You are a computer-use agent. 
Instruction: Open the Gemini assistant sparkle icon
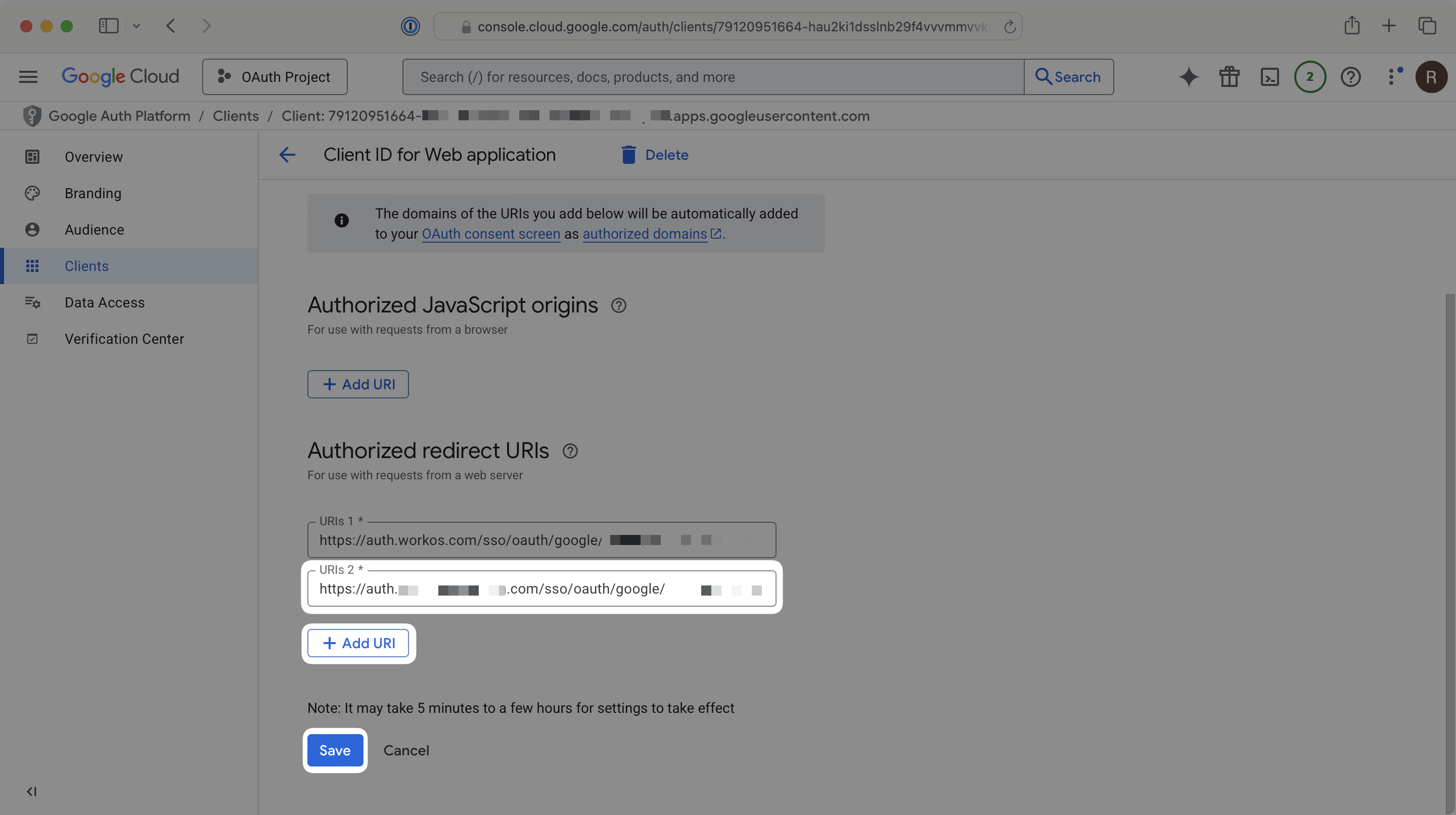tap(1188, 76)
